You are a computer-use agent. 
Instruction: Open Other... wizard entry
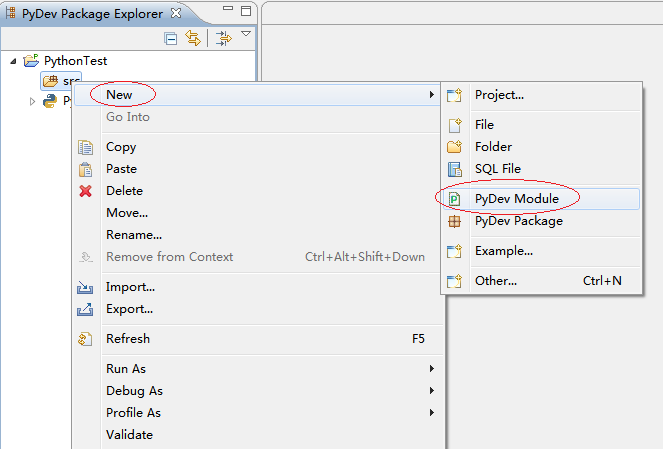click(x=496, y=281)
